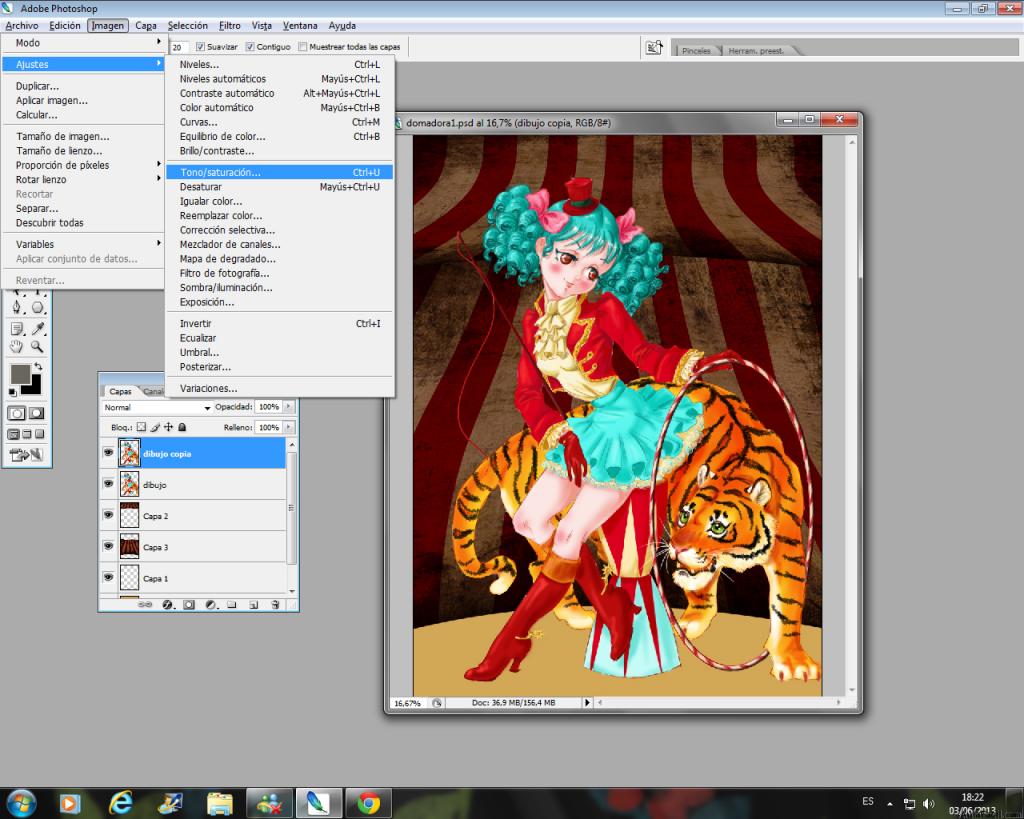Select Standard screen mode

14,434
